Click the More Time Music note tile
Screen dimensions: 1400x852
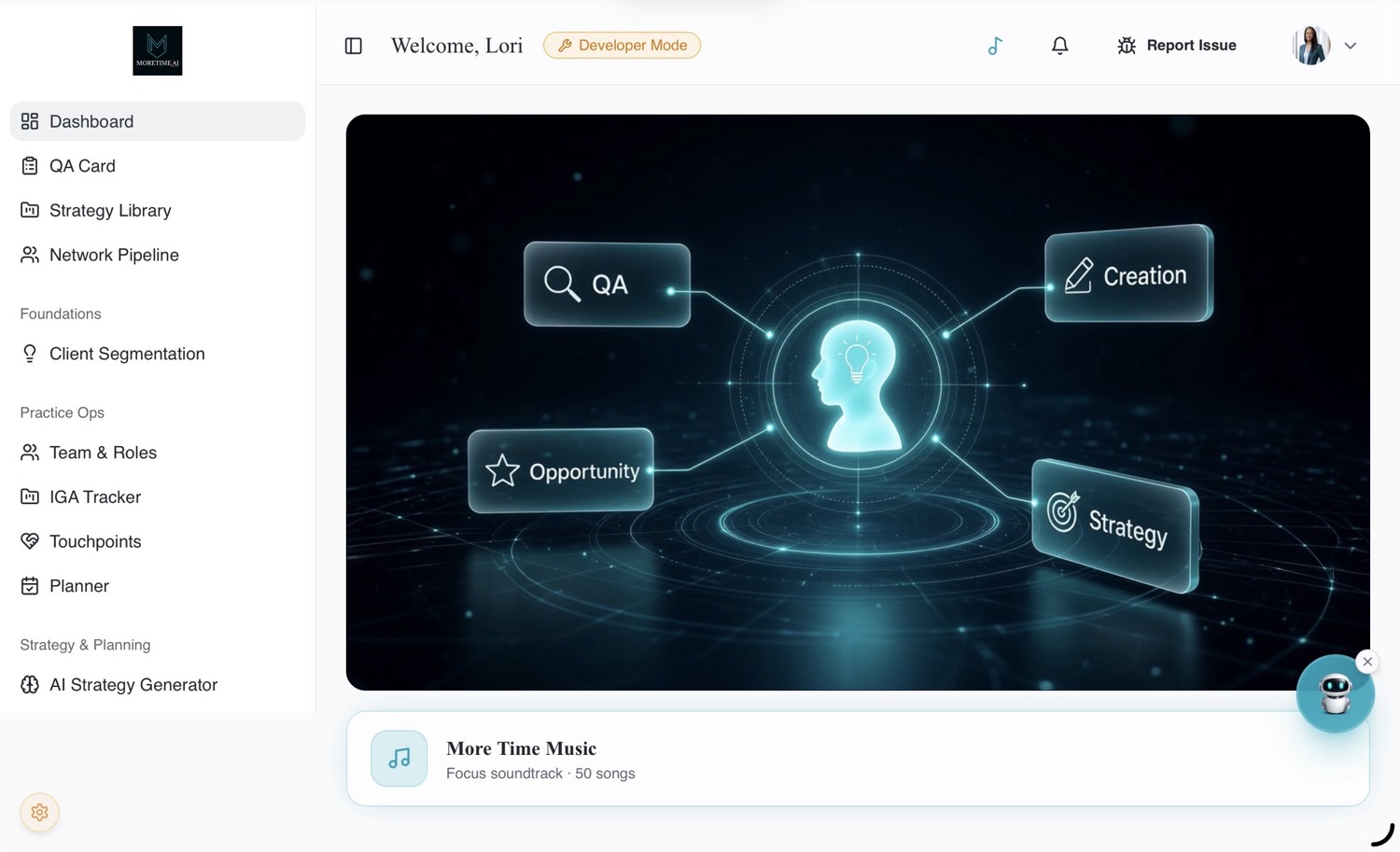click(x=399, y=759)
